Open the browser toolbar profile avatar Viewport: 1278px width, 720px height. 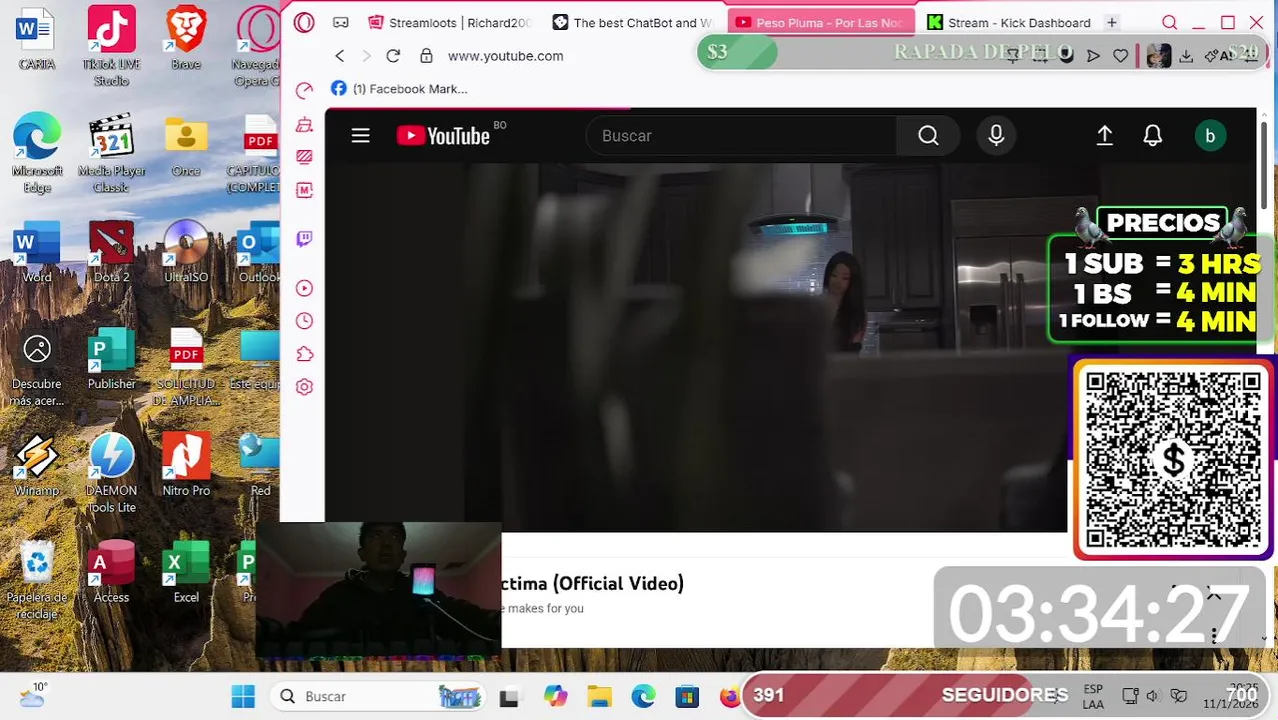1158,56
